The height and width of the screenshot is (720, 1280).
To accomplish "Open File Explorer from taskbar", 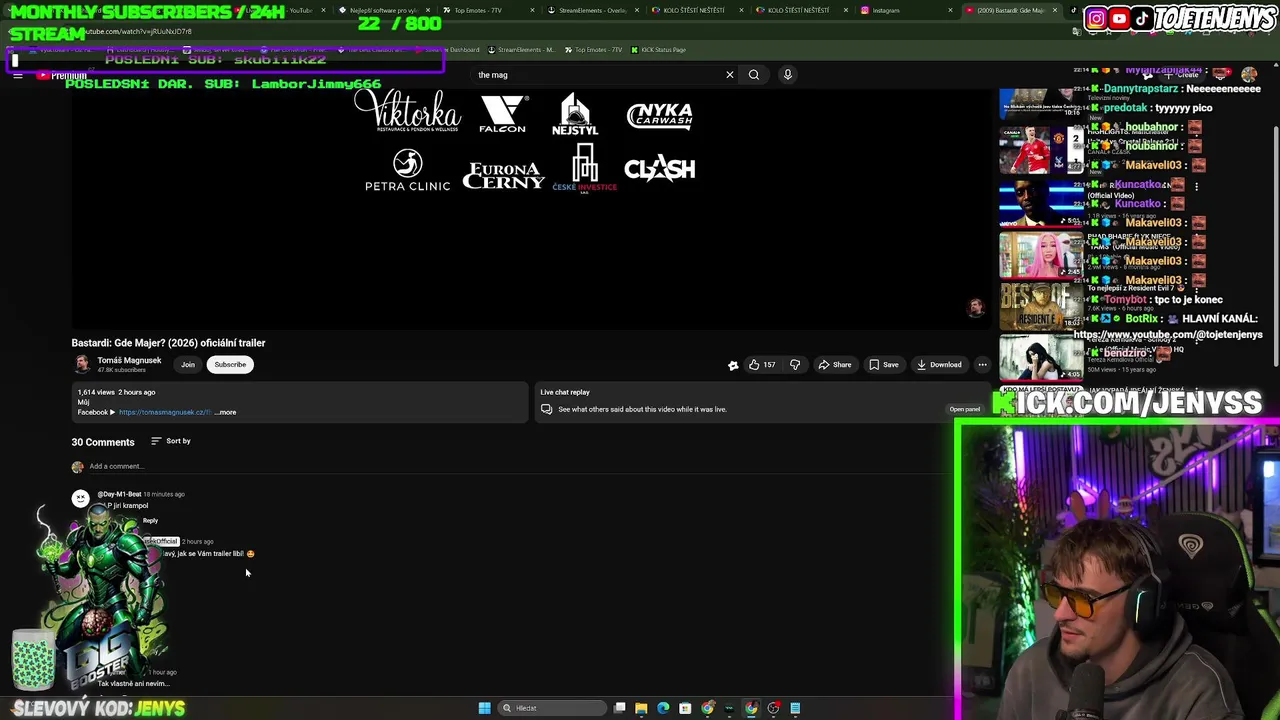I will (641, 708).
